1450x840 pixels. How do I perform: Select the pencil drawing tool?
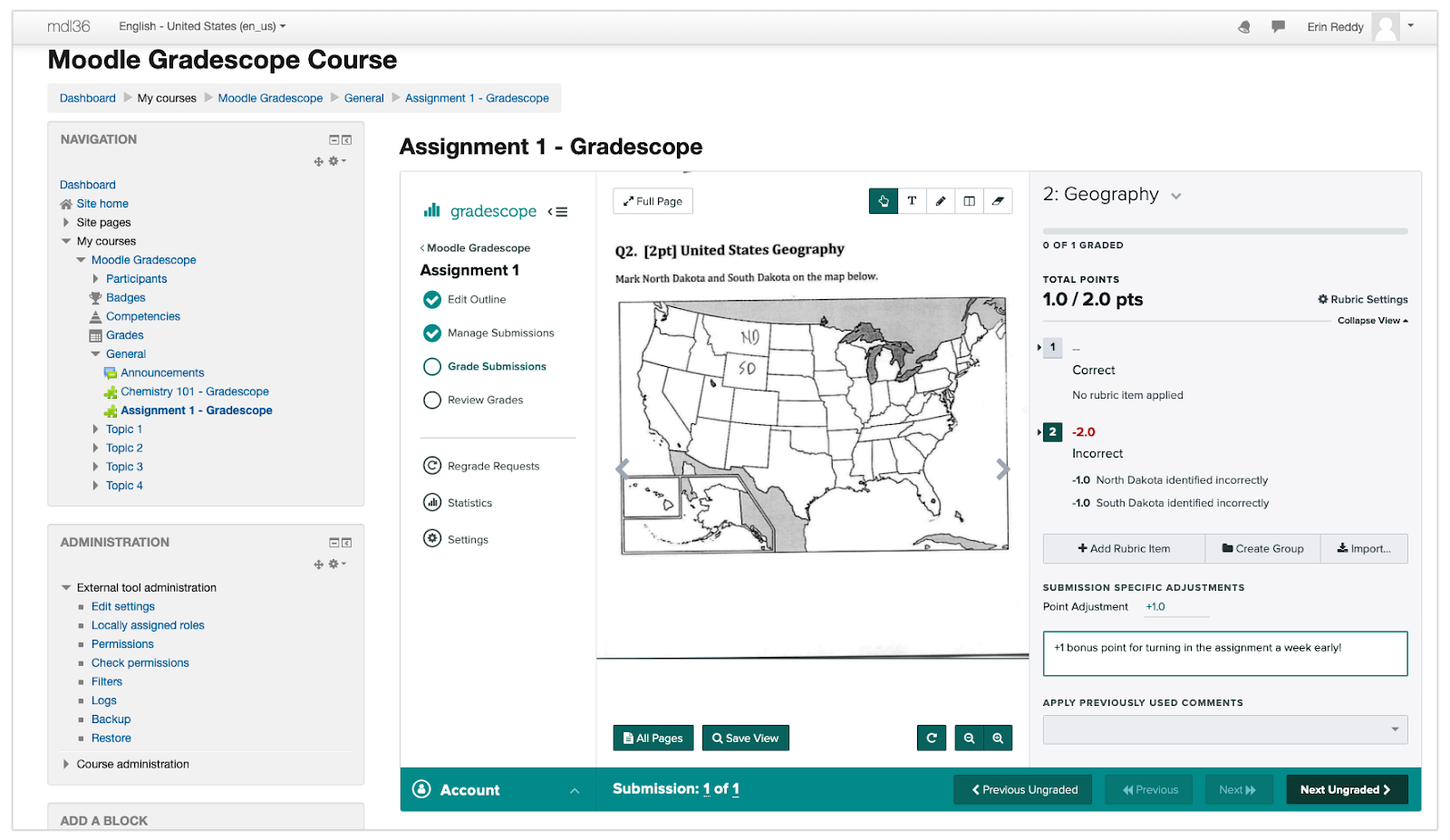click(941, 201)
